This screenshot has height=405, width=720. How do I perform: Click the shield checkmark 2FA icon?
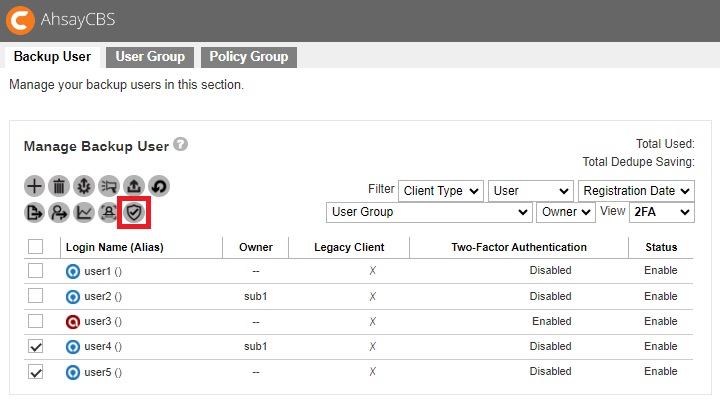134,212
